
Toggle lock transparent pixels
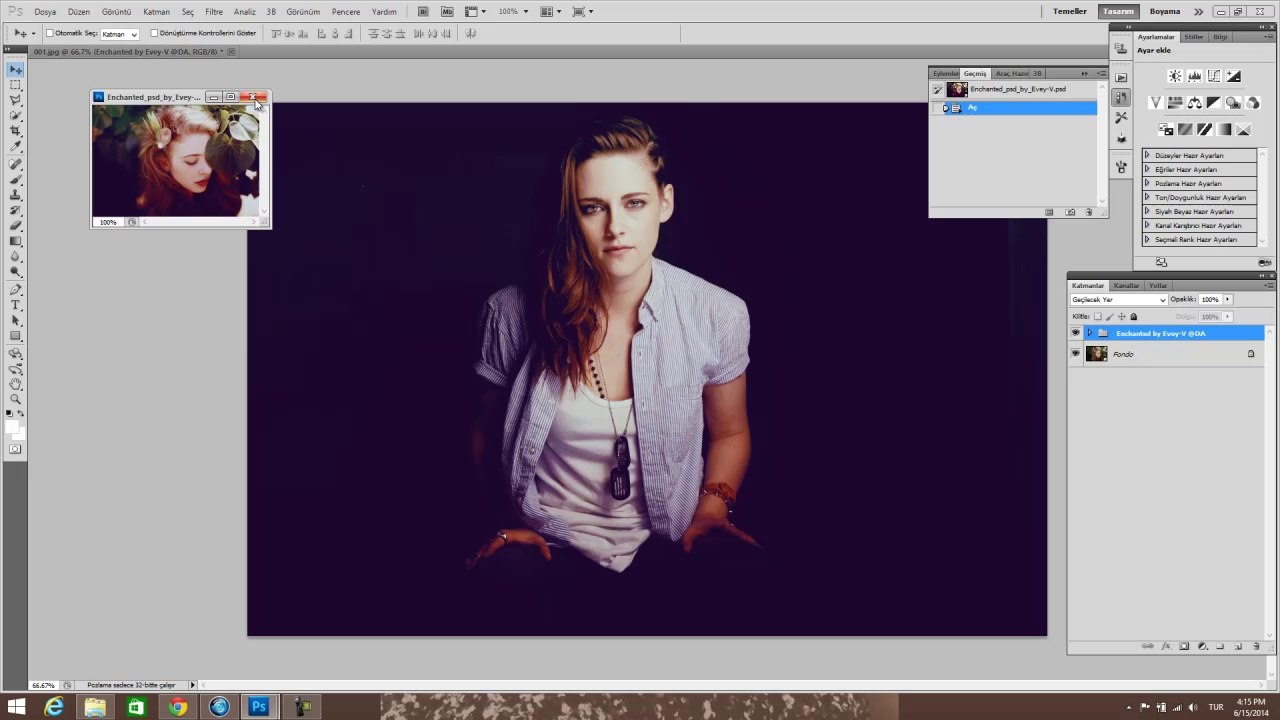pyautogui.click(x=1097, y=316)
